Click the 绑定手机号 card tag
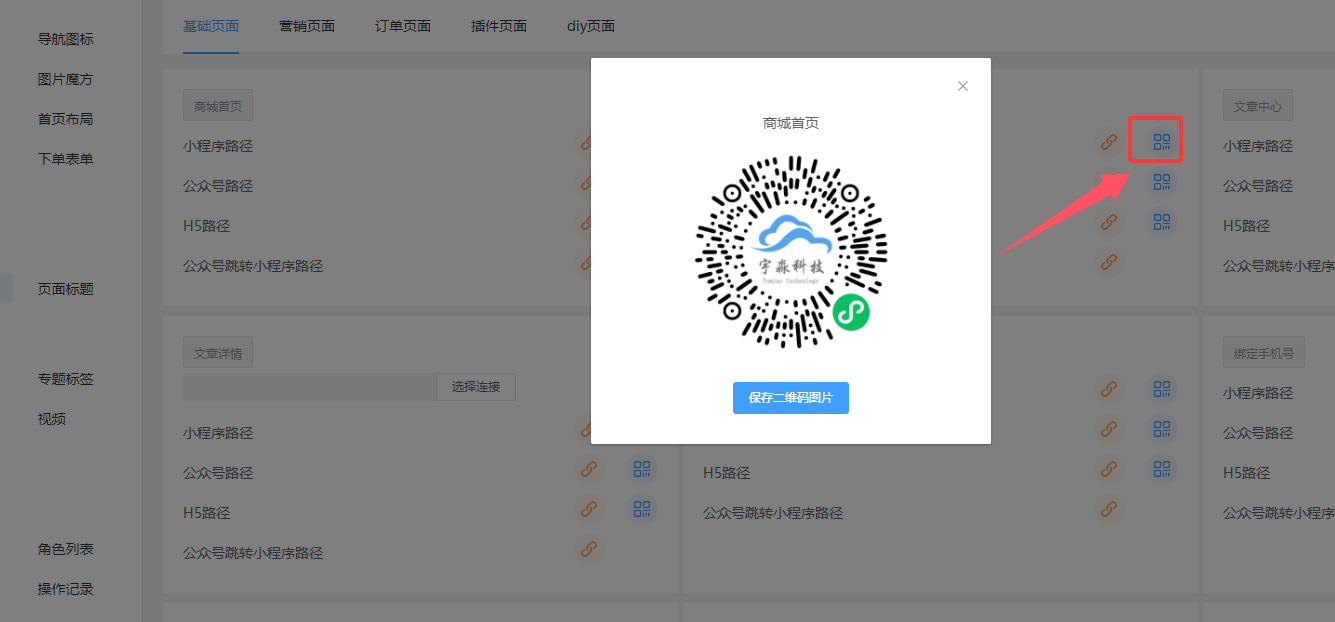The height and width of the screenshot is (622, 1335). coord(1264,353)
